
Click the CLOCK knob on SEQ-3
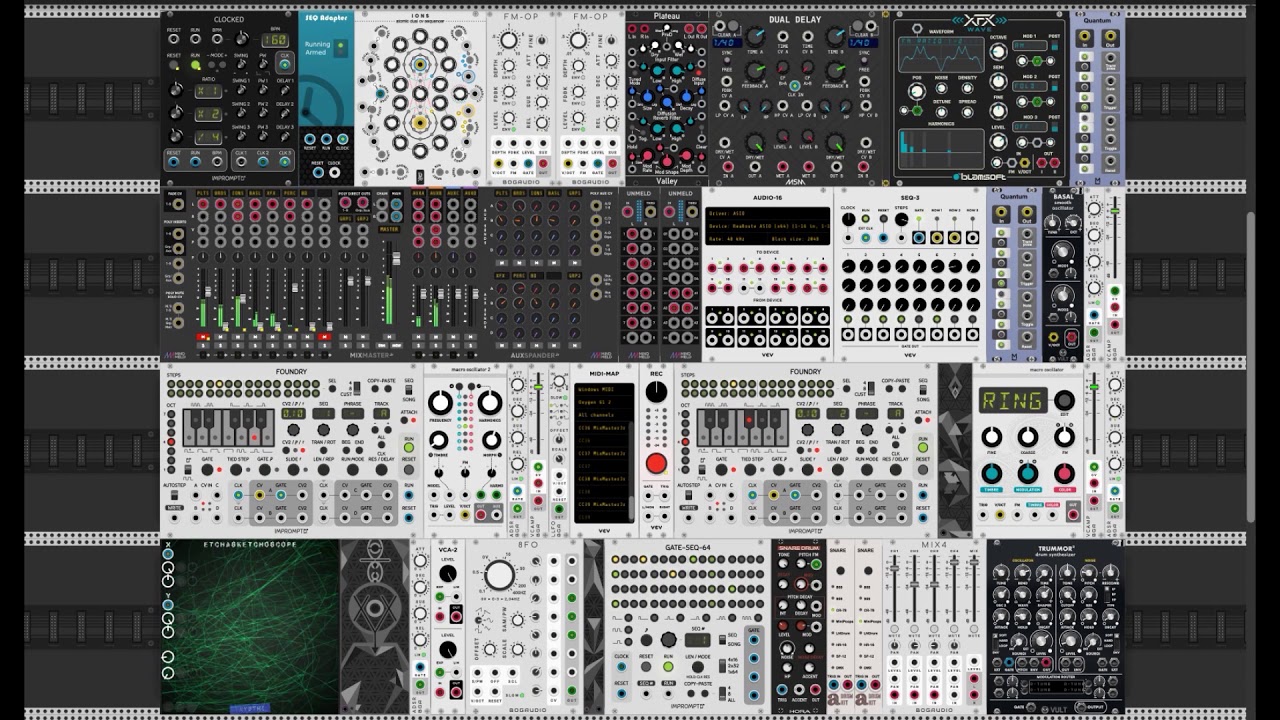pos(849,221)
